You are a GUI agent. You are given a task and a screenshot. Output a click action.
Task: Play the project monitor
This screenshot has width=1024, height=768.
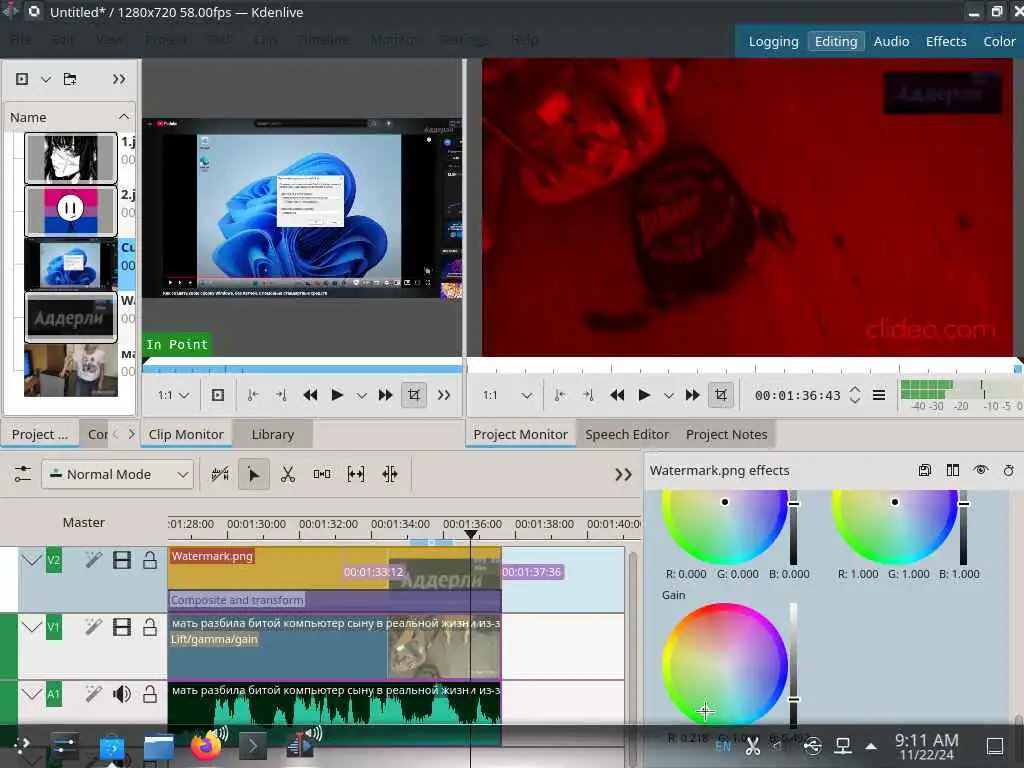point(644,395)
